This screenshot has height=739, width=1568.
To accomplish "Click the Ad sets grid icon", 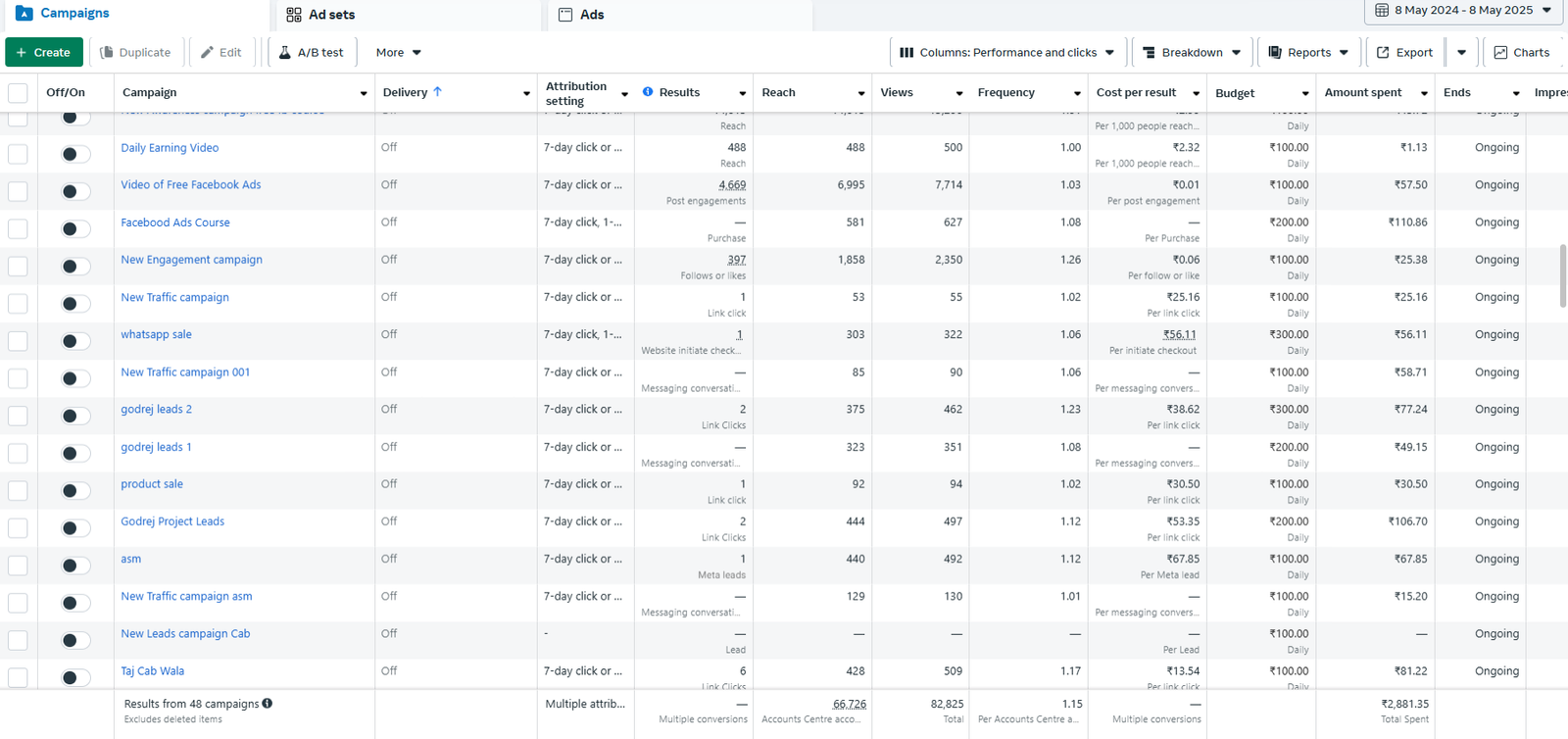I will pyautogui.click(x=294, y=15).
